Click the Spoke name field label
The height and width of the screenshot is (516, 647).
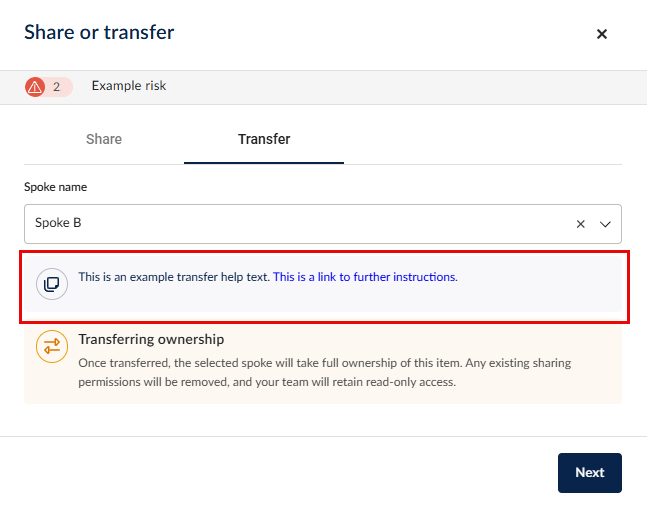(x=55, y=187)
